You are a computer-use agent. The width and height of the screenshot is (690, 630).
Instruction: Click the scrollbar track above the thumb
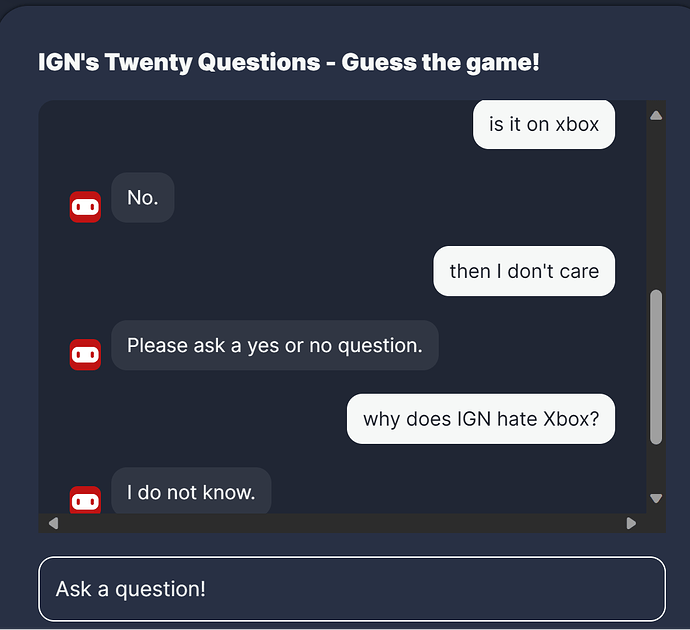point(656,205)
